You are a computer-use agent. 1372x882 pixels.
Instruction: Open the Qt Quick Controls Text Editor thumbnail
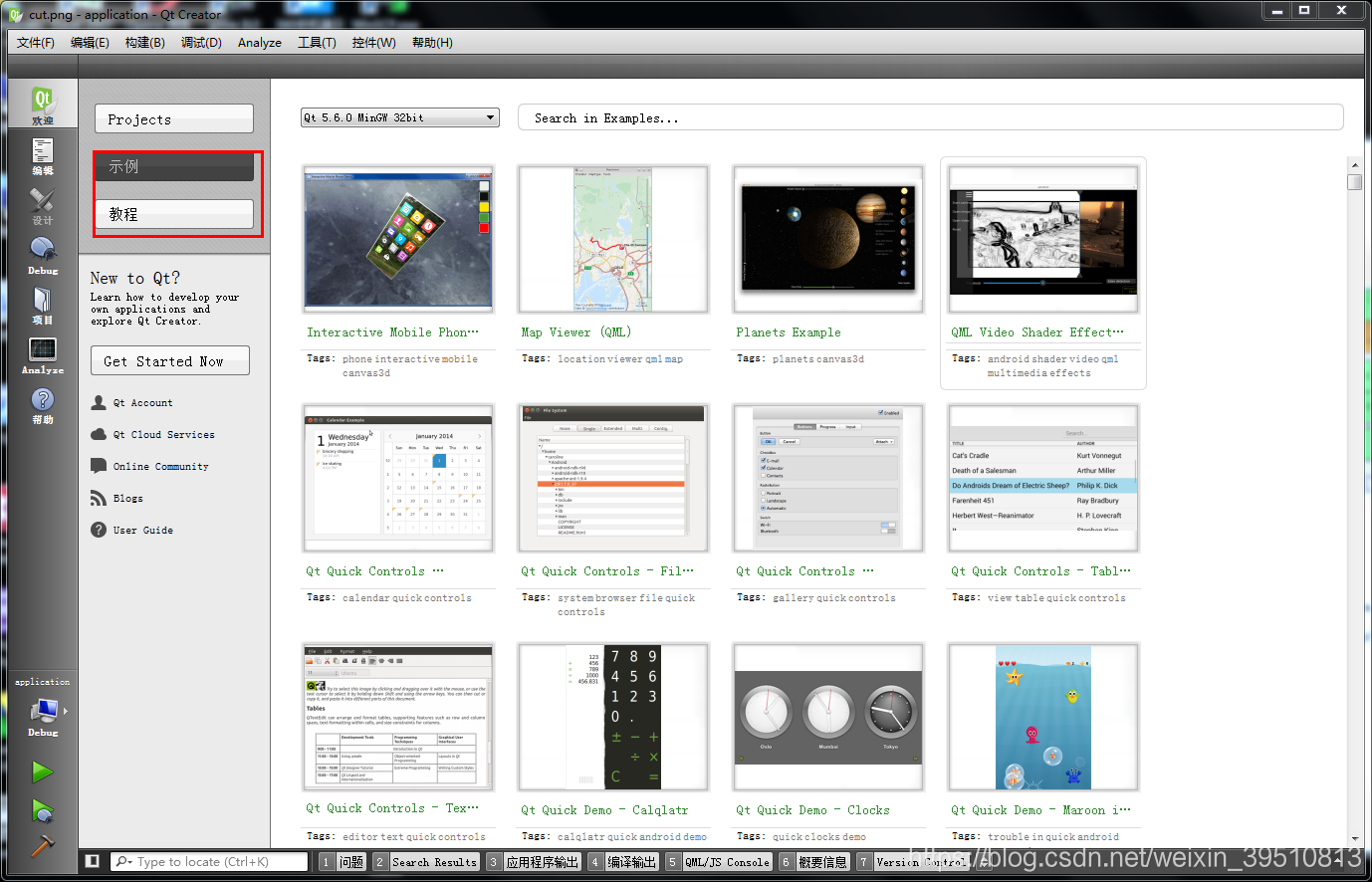[398, 717]
